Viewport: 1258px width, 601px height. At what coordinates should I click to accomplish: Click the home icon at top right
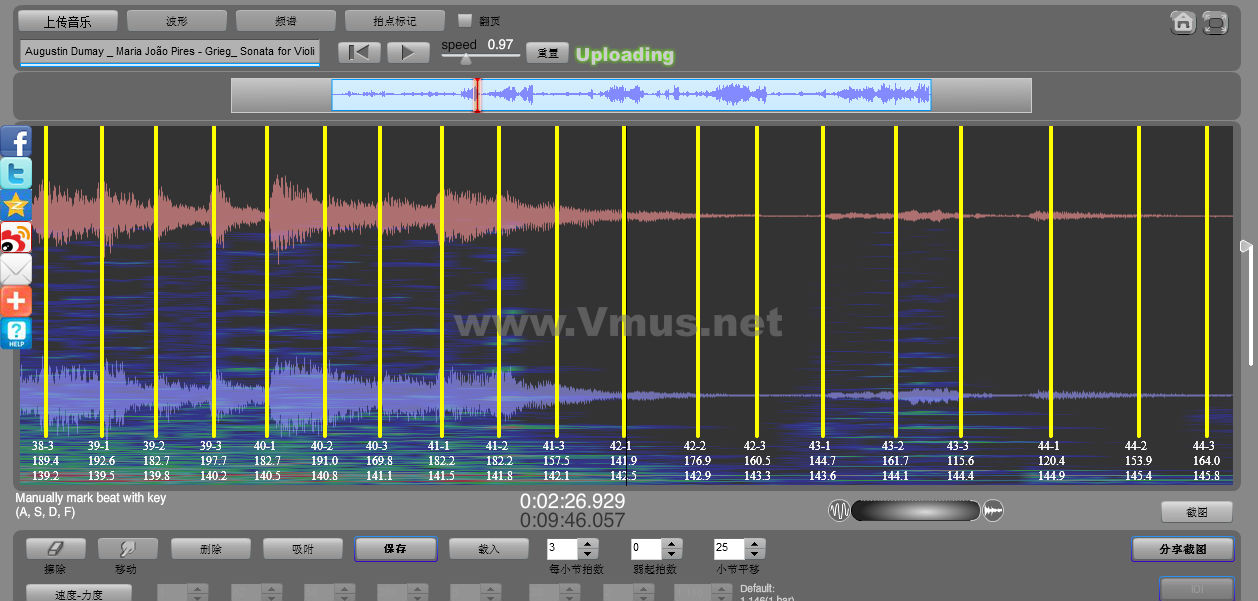coord(1183,22)
